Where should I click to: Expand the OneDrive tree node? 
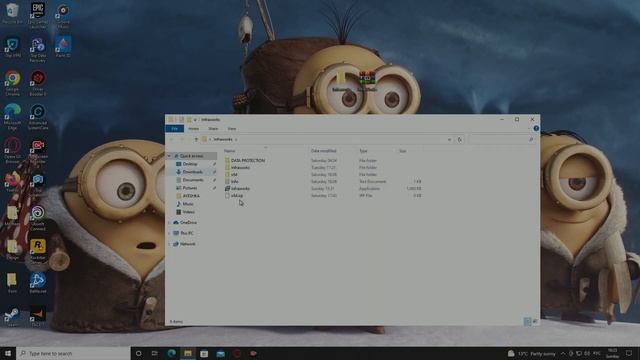(x=169, y=222)
